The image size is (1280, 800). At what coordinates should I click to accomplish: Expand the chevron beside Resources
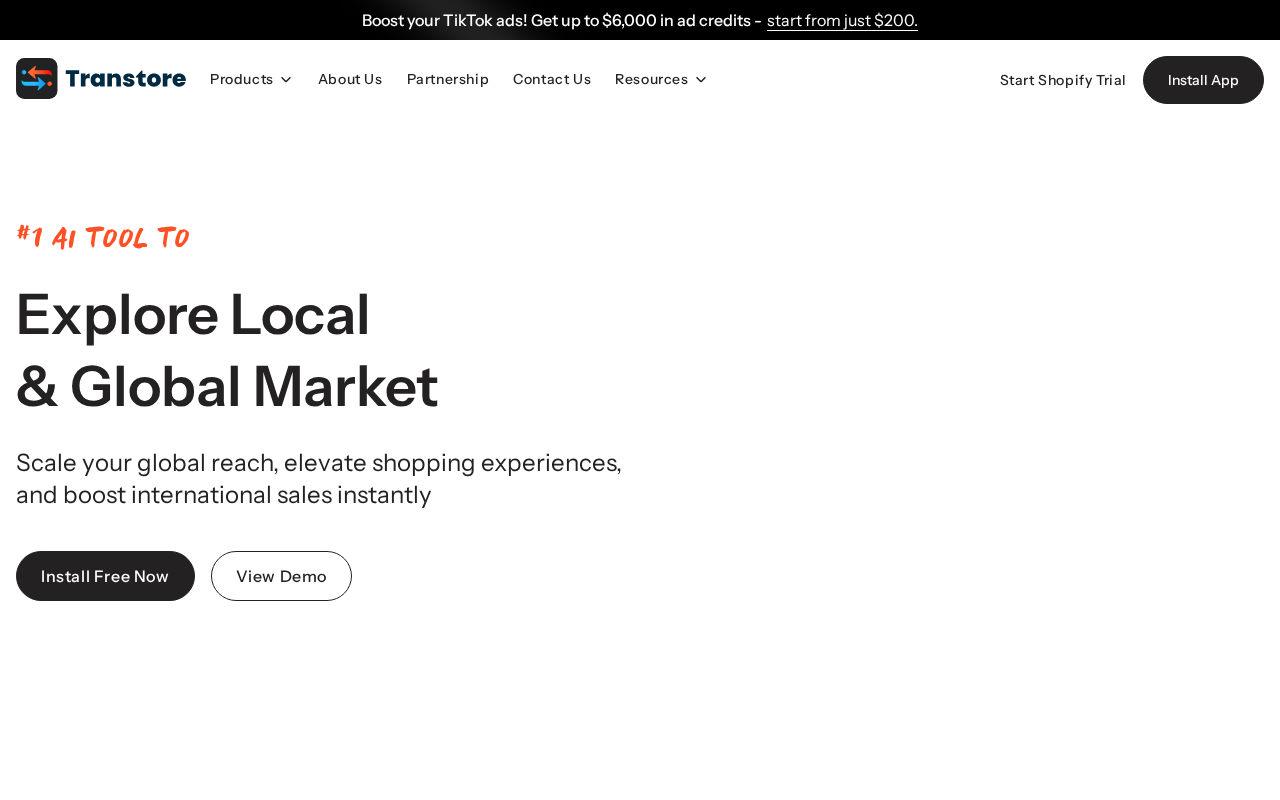[701, 80]
